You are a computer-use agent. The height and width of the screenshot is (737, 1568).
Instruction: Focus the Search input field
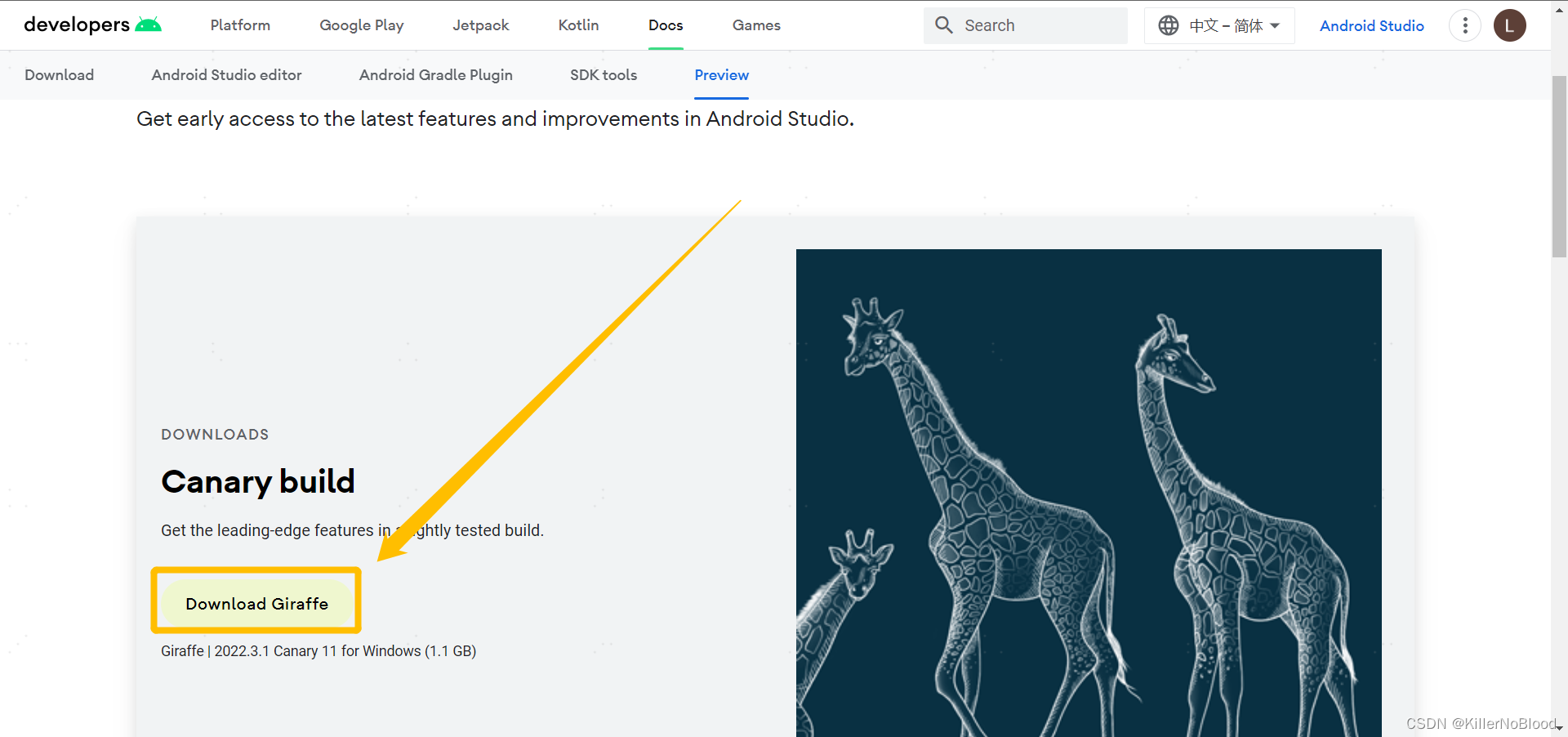click(x=1026, y=25)
